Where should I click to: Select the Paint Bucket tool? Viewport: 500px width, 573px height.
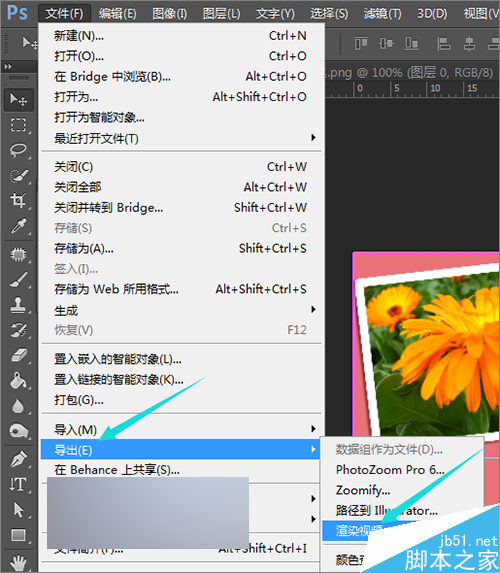tap(18, 380)
